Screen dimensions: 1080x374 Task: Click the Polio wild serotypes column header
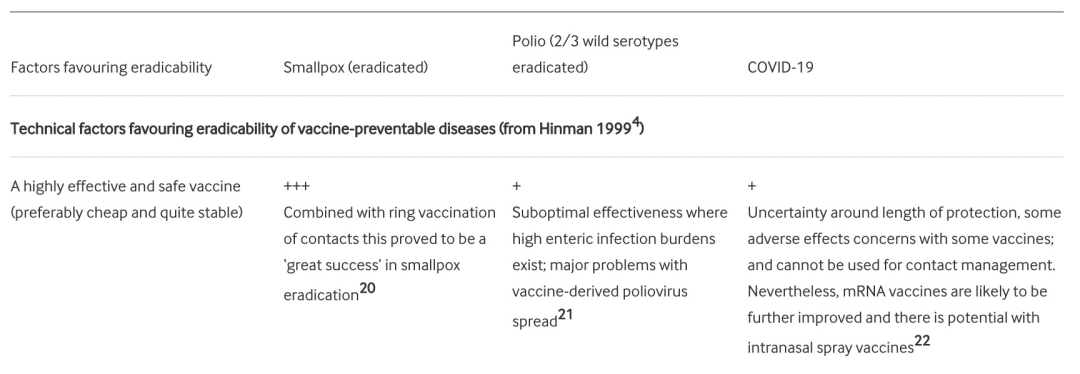[595, 54]
